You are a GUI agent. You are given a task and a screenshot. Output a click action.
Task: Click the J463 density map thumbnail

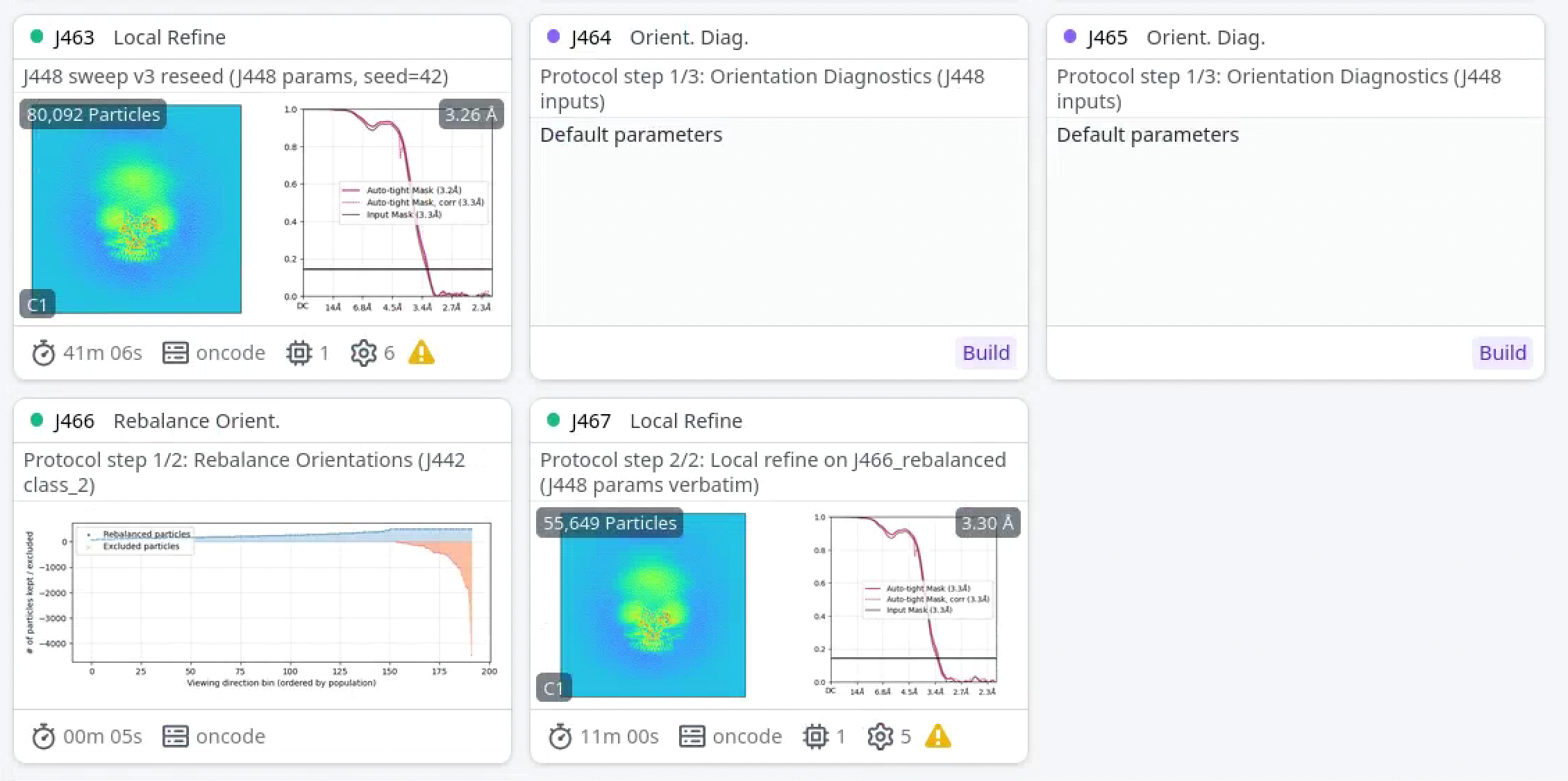click(x=137, y=209)
